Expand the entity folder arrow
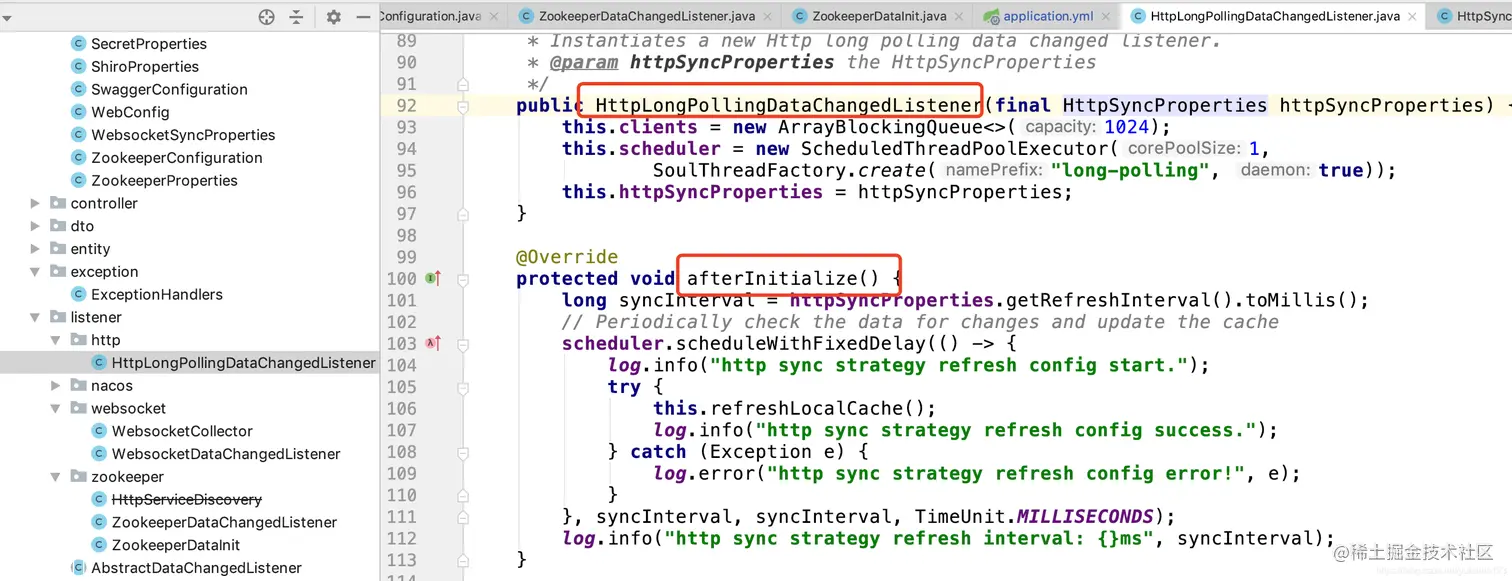1512x581 pixels. 35,249
